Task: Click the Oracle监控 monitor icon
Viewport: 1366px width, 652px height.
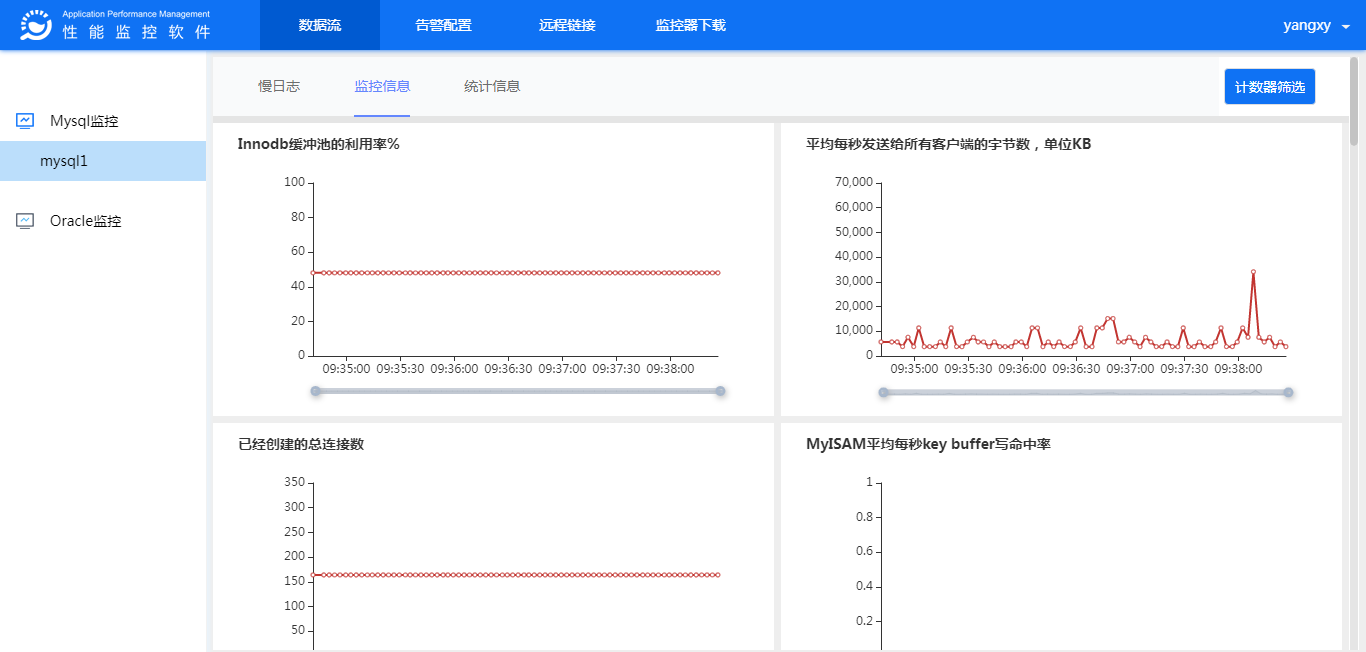Action: [x=25, y=221]
